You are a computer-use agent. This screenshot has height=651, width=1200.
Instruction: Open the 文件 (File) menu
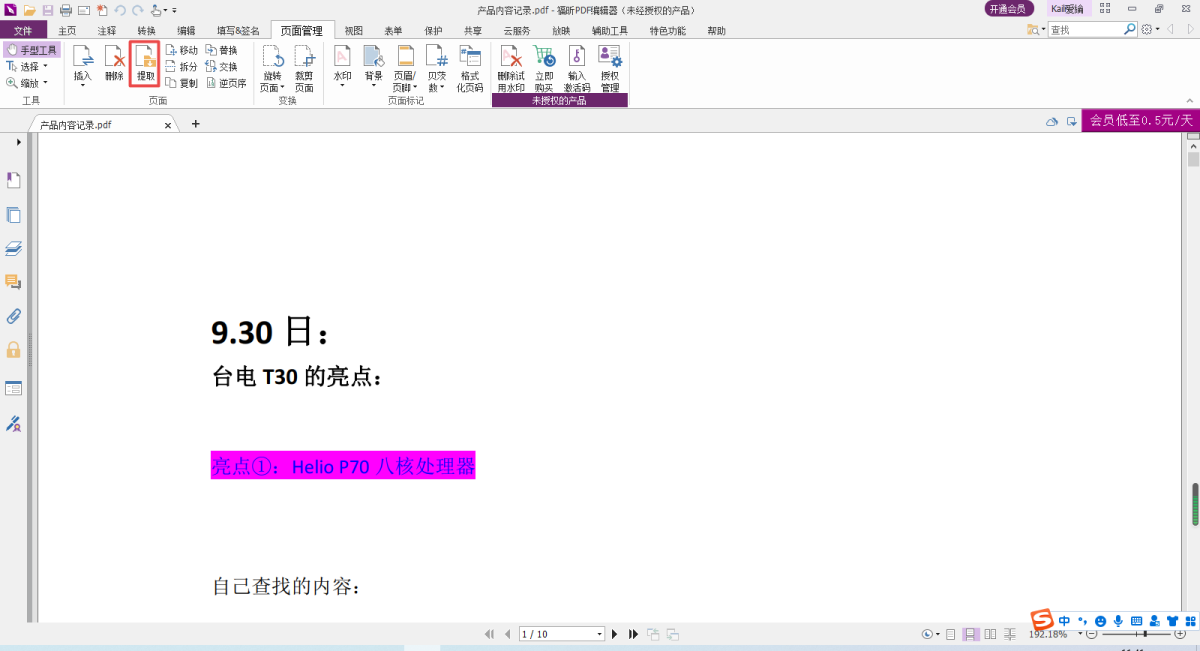22,31
